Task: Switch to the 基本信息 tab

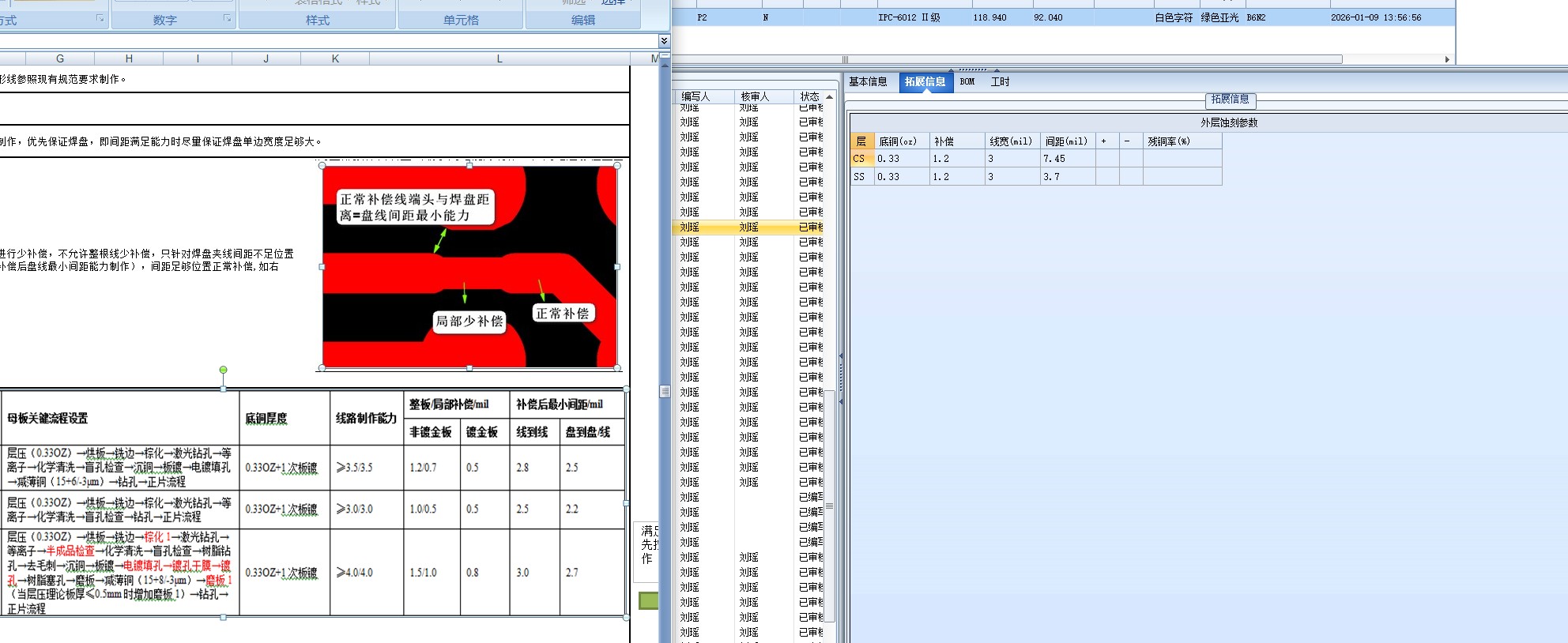Action: click(x=868, y=81)
